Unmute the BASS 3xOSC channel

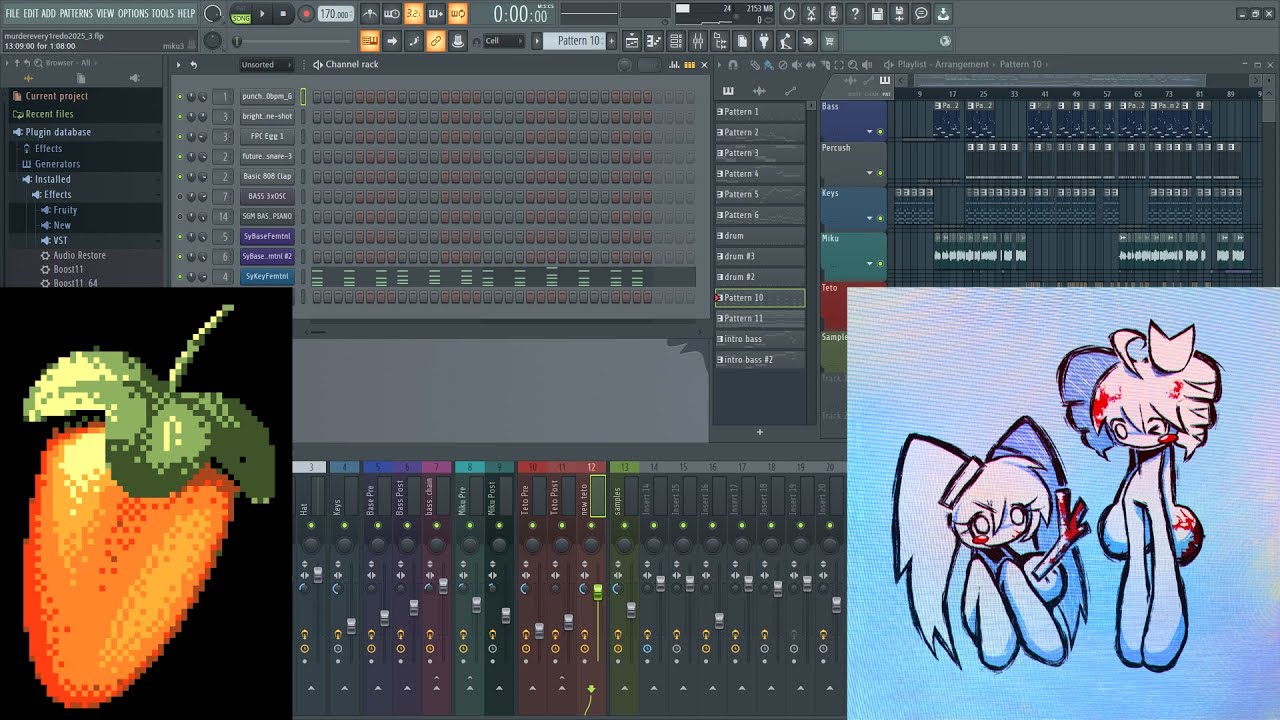[x=180, y=196]
